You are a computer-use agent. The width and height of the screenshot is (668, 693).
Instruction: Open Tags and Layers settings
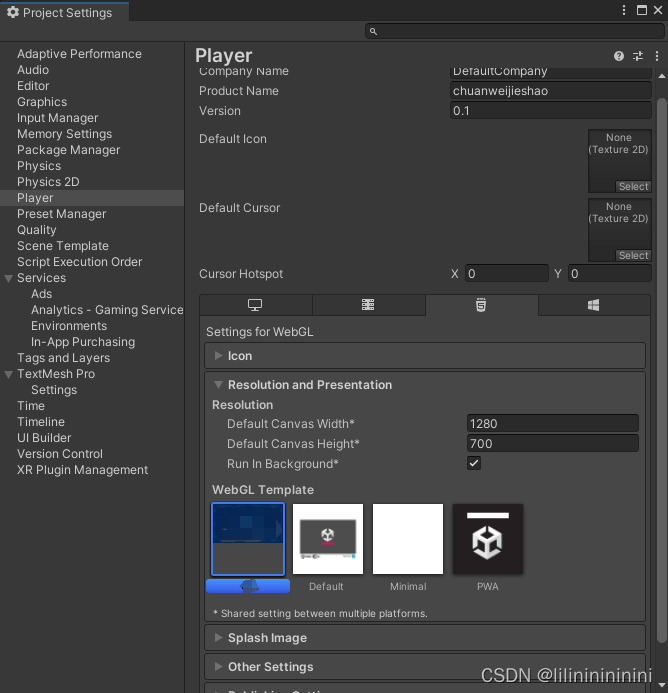pos(63,358)
